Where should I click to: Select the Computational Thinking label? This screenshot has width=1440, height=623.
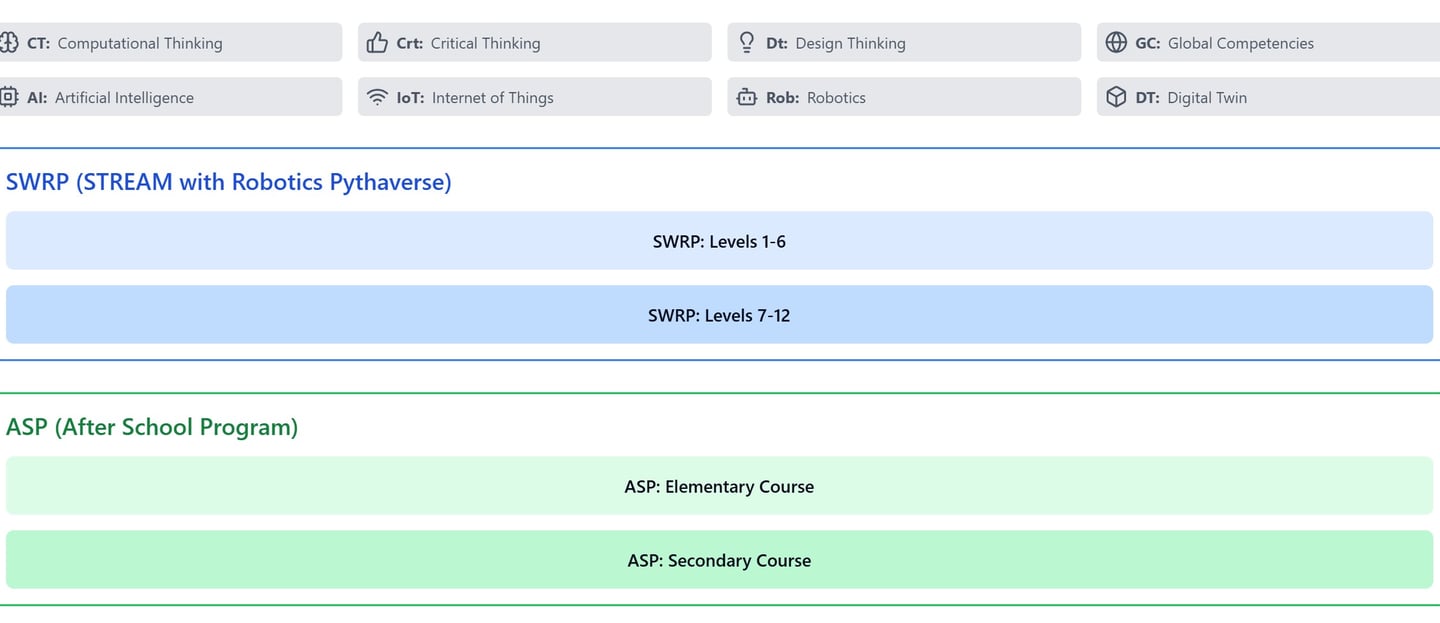click(140, 43)
